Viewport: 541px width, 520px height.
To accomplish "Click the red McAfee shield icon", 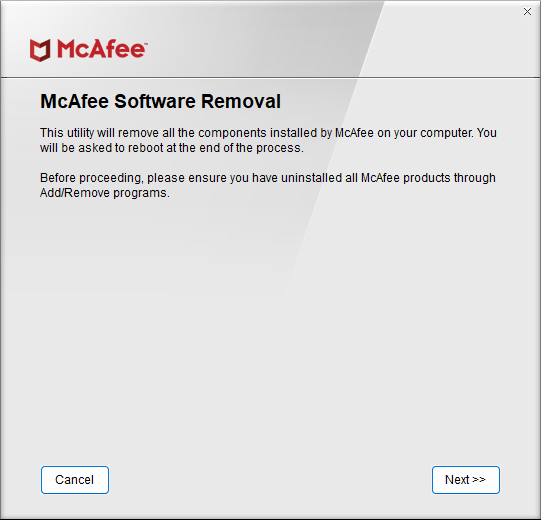I will 40,50.
